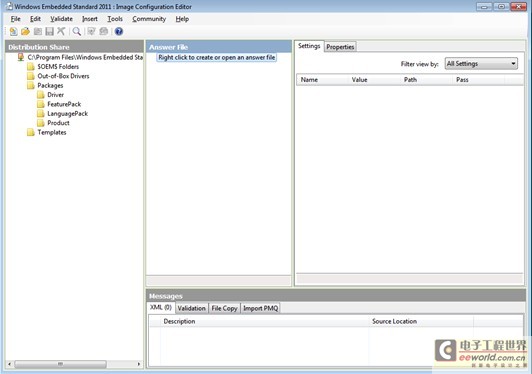532x374 pixels.
Task: Open the Help menu
Action: [x=182, y=19]
